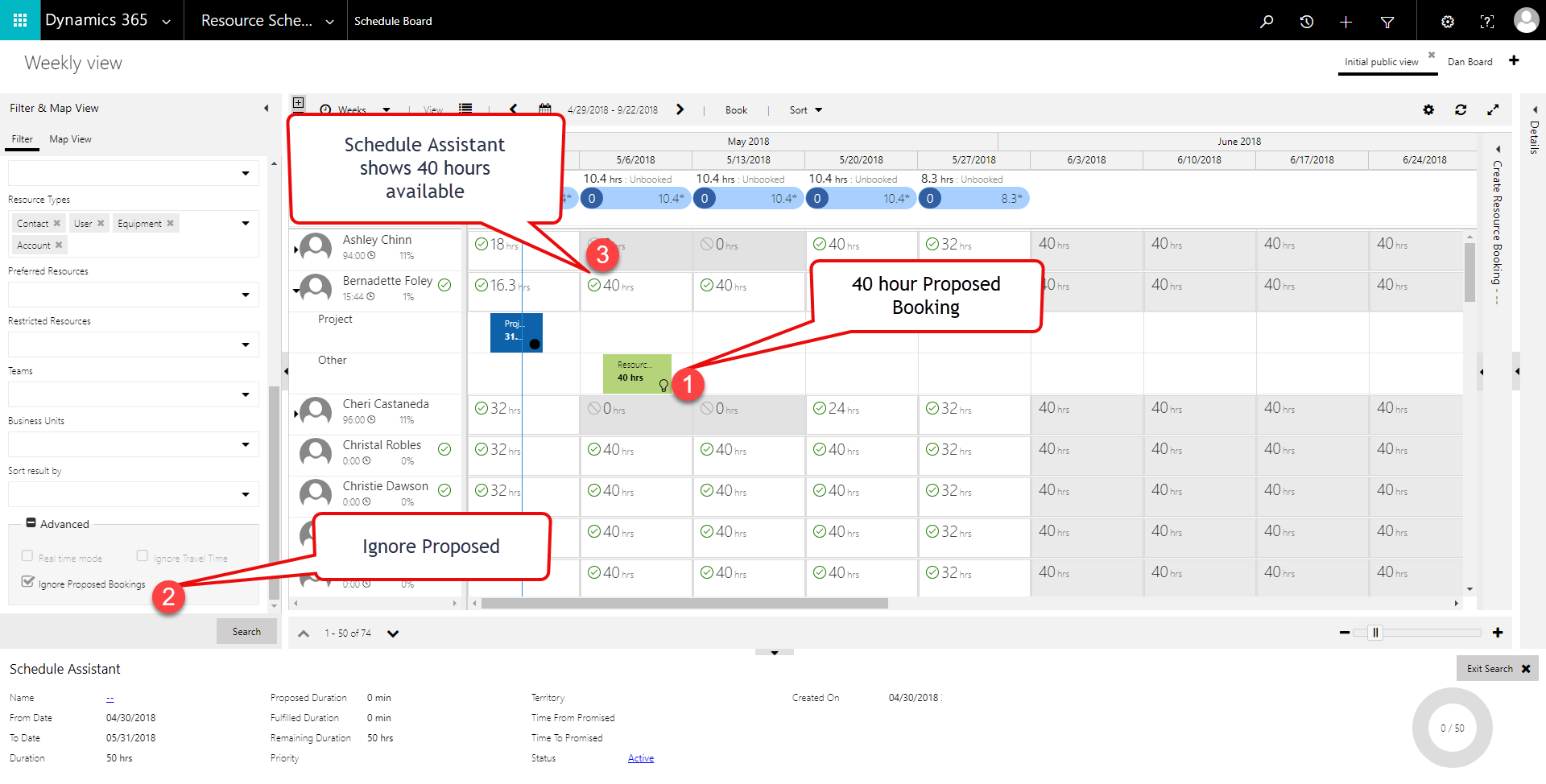Refresh the schedule board
Image resolution: width=1546 pixels, height=784 pixels.
pyautogui.click(x=1461, y=109)
